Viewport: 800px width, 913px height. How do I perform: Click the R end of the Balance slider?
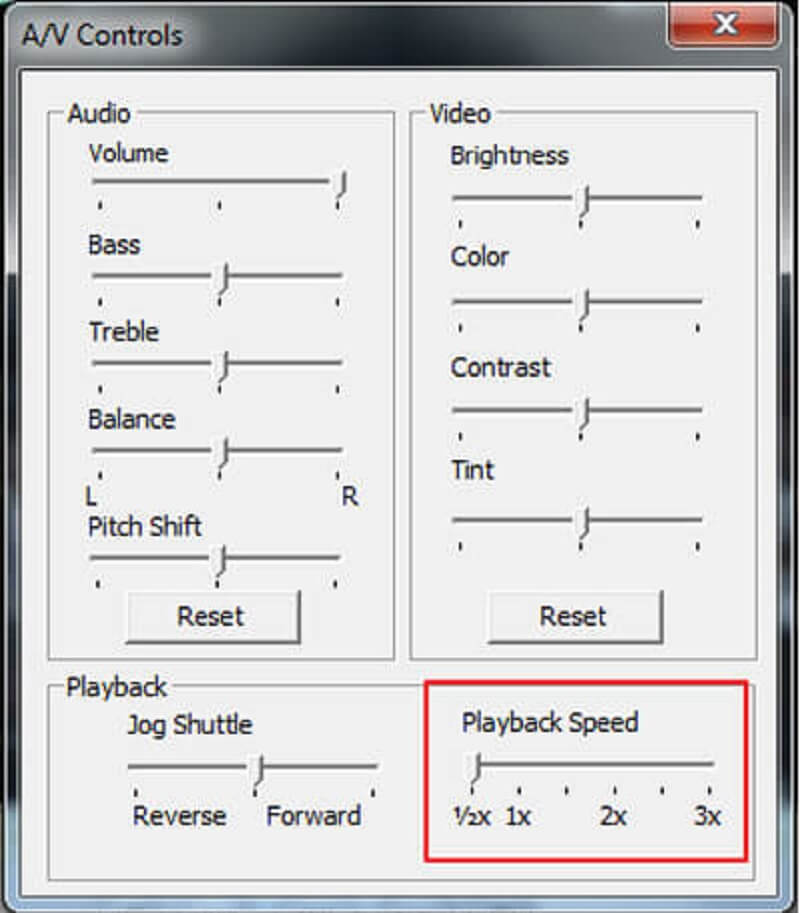(x=348, y=495)
